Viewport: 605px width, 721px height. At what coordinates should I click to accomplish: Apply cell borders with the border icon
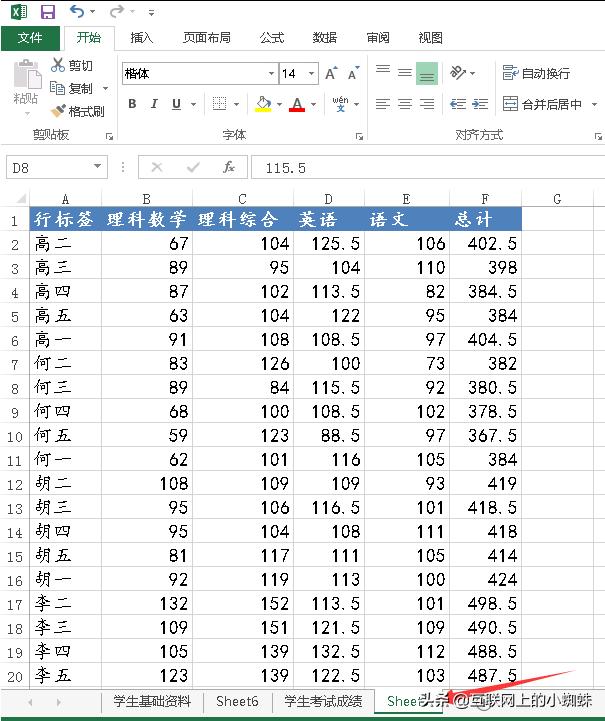[219, 104]
